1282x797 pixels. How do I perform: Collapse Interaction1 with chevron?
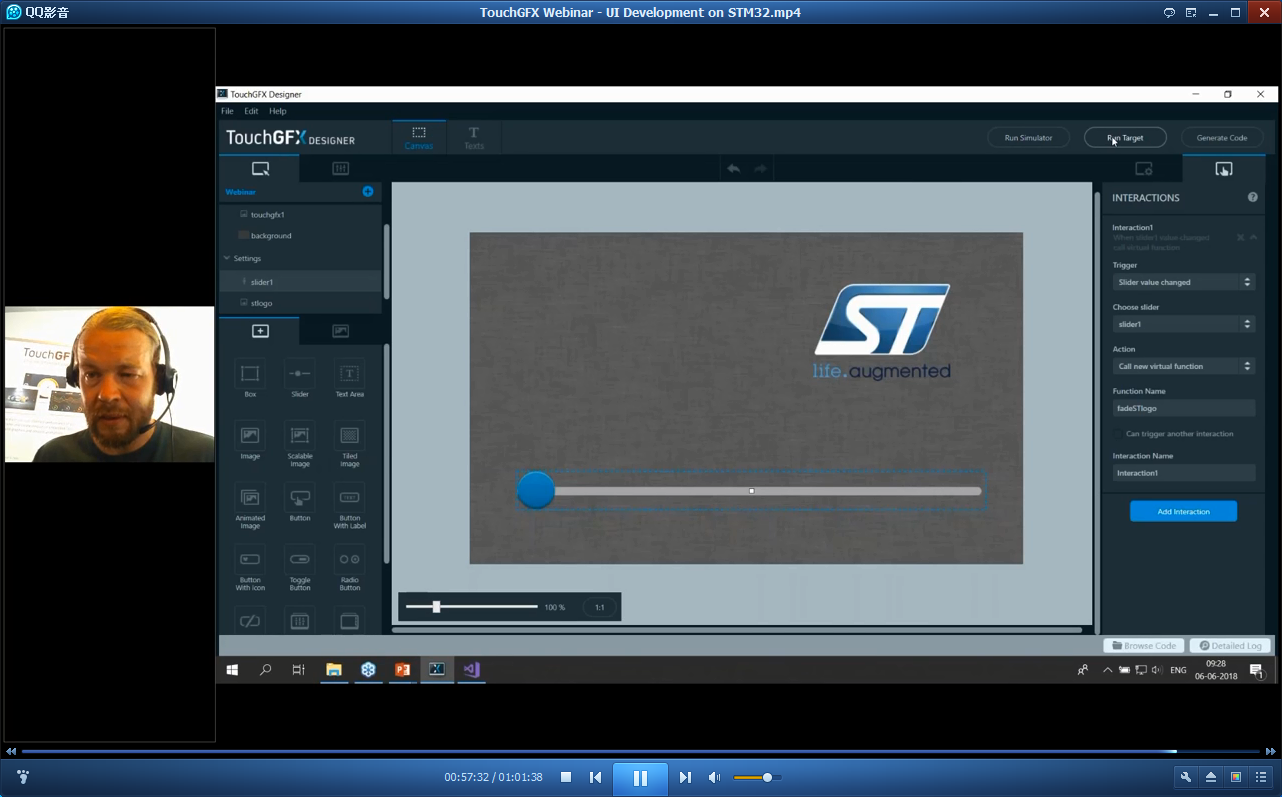(1253, 237)
